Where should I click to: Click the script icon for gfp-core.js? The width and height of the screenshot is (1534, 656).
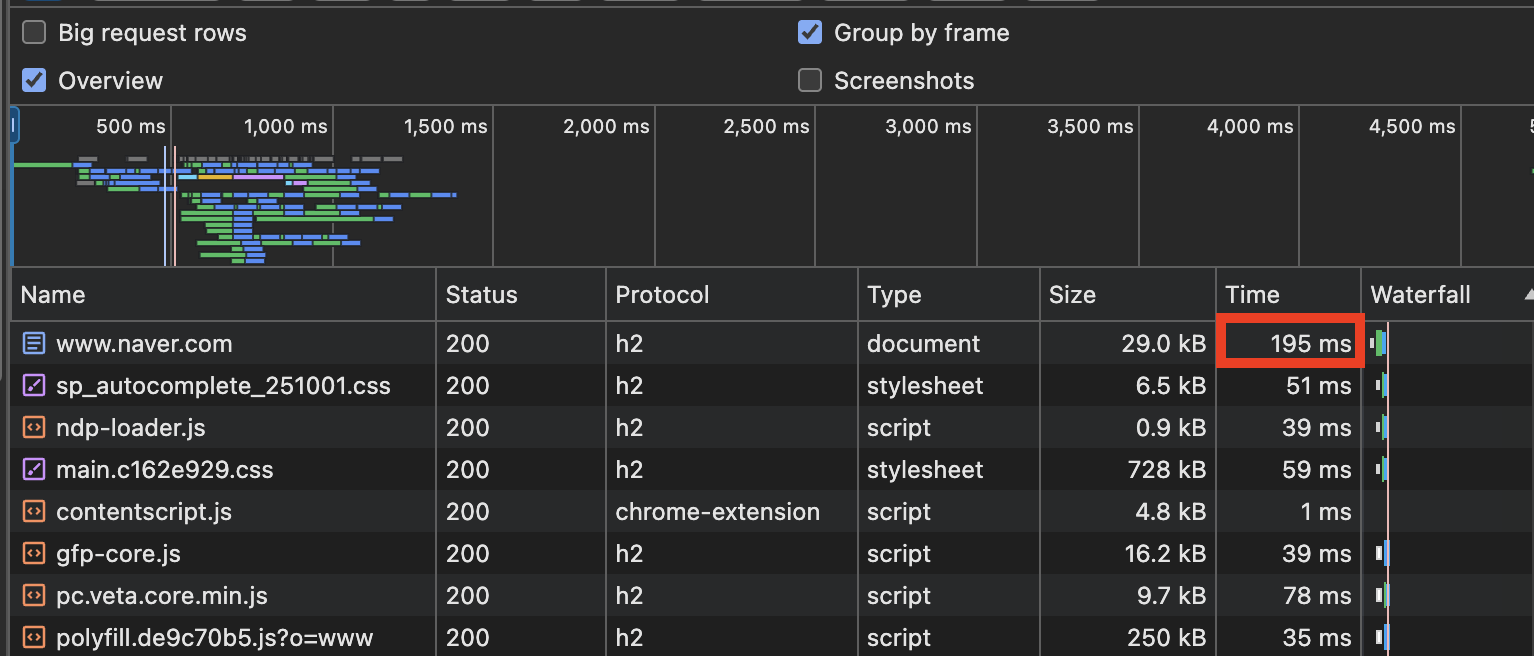34,554
